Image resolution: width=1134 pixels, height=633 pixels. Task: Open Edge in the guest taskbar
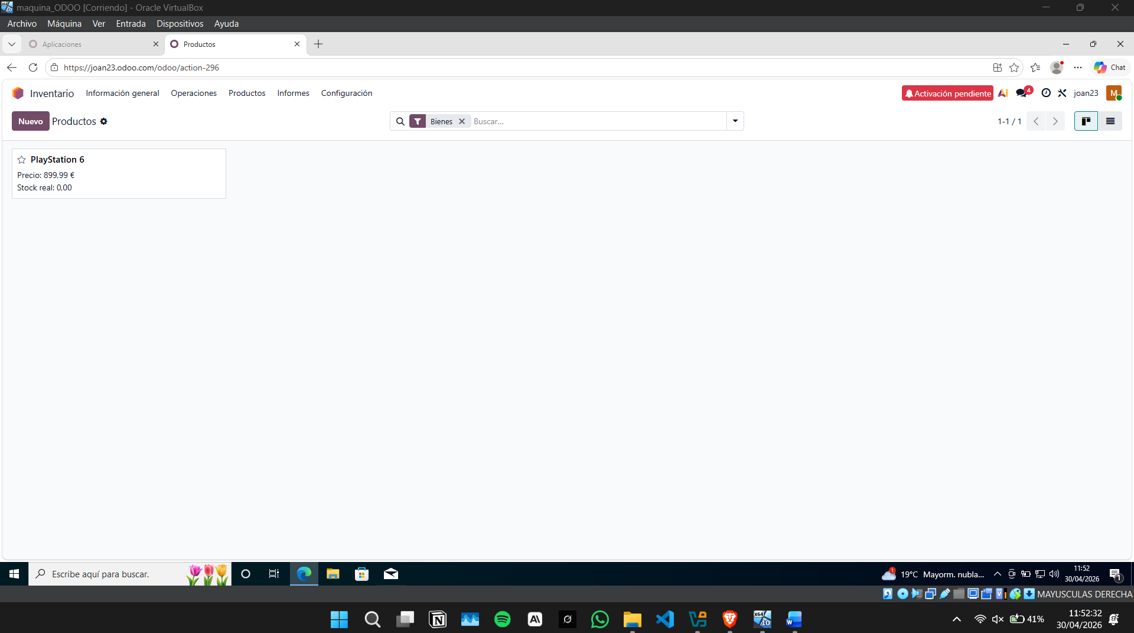click(304, 574)
